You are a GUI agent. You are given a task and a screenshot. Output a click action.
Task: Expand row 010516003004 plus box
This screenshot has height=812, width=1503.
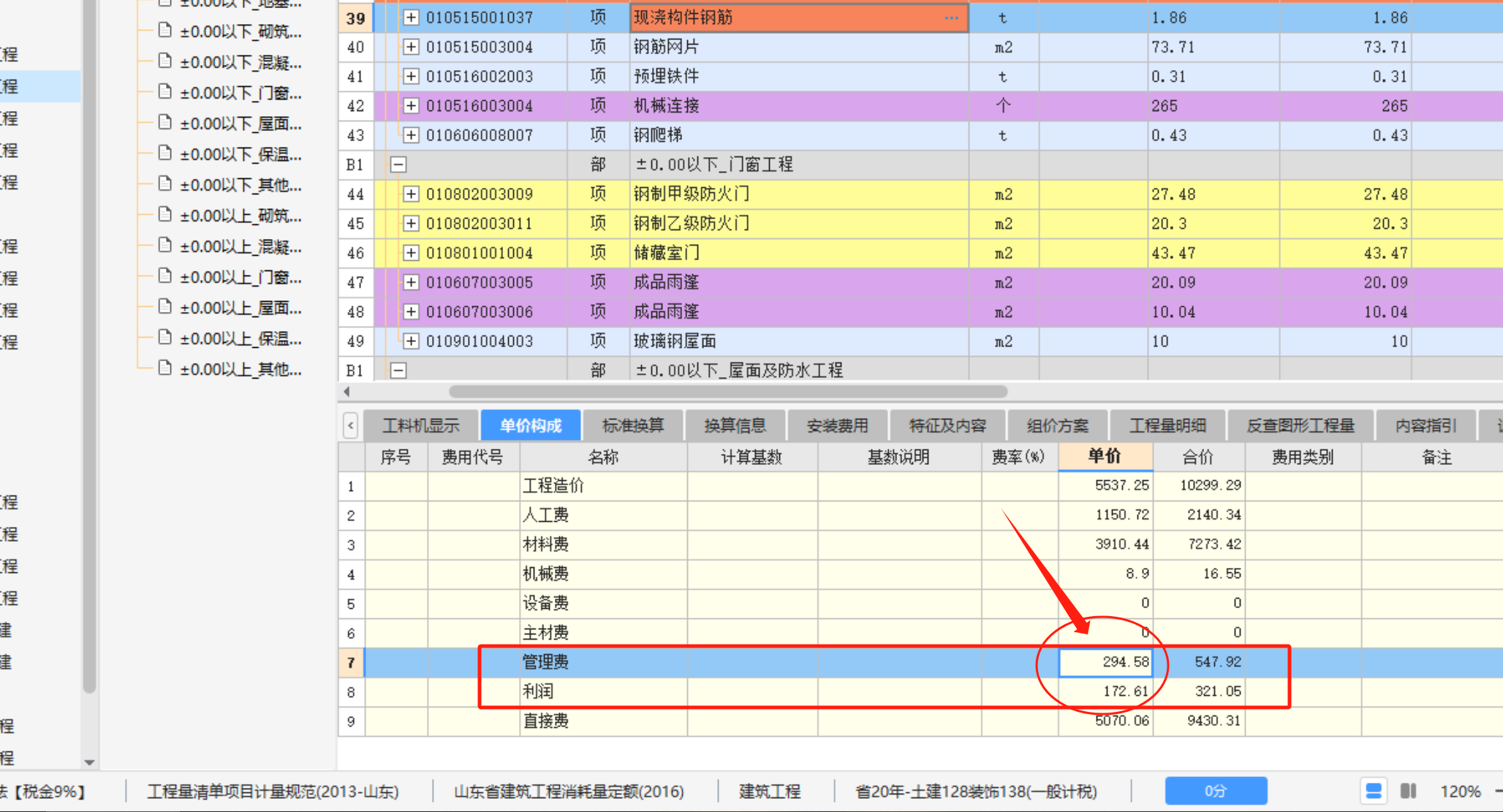[x=411, y=106]
